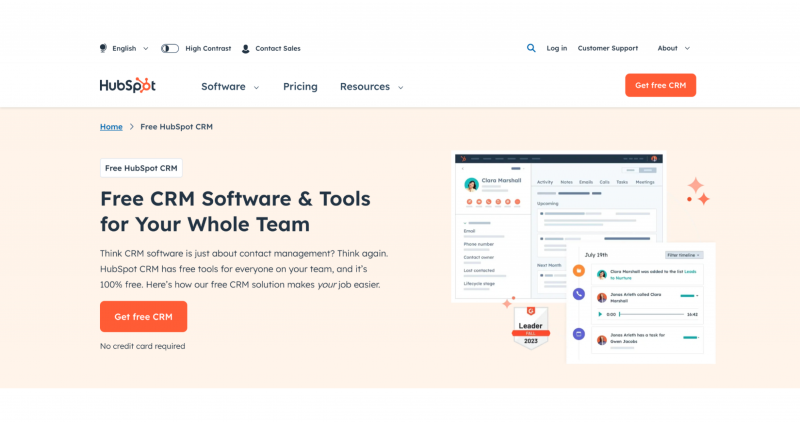Image resolution: width=800 pixels, height=422 pixels.
Task: Open the Filter timeline dropdown
Action: point(684,255)
